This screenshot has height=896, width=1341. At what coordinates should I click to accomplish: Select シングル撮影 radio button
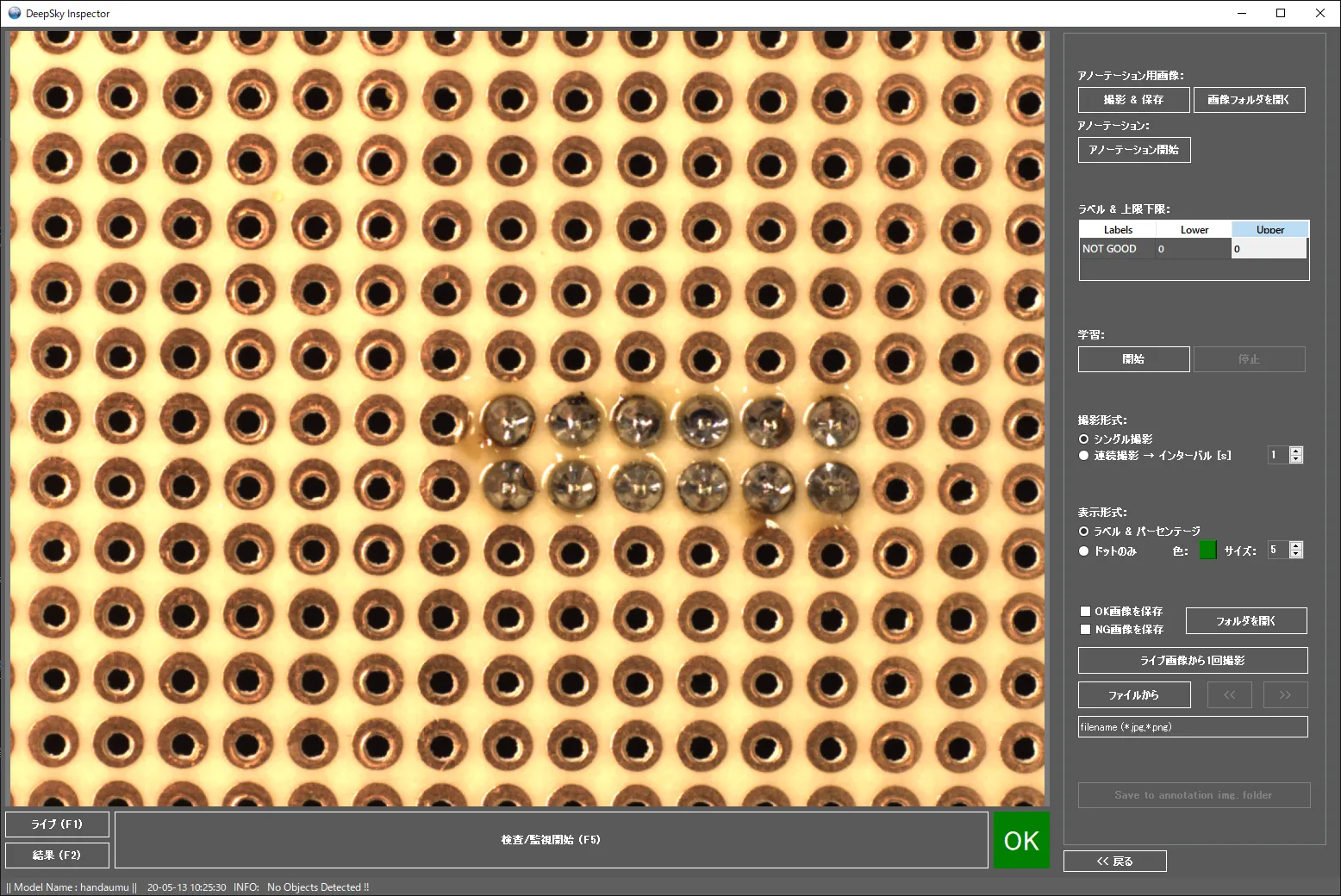(x=1084, y=439)
